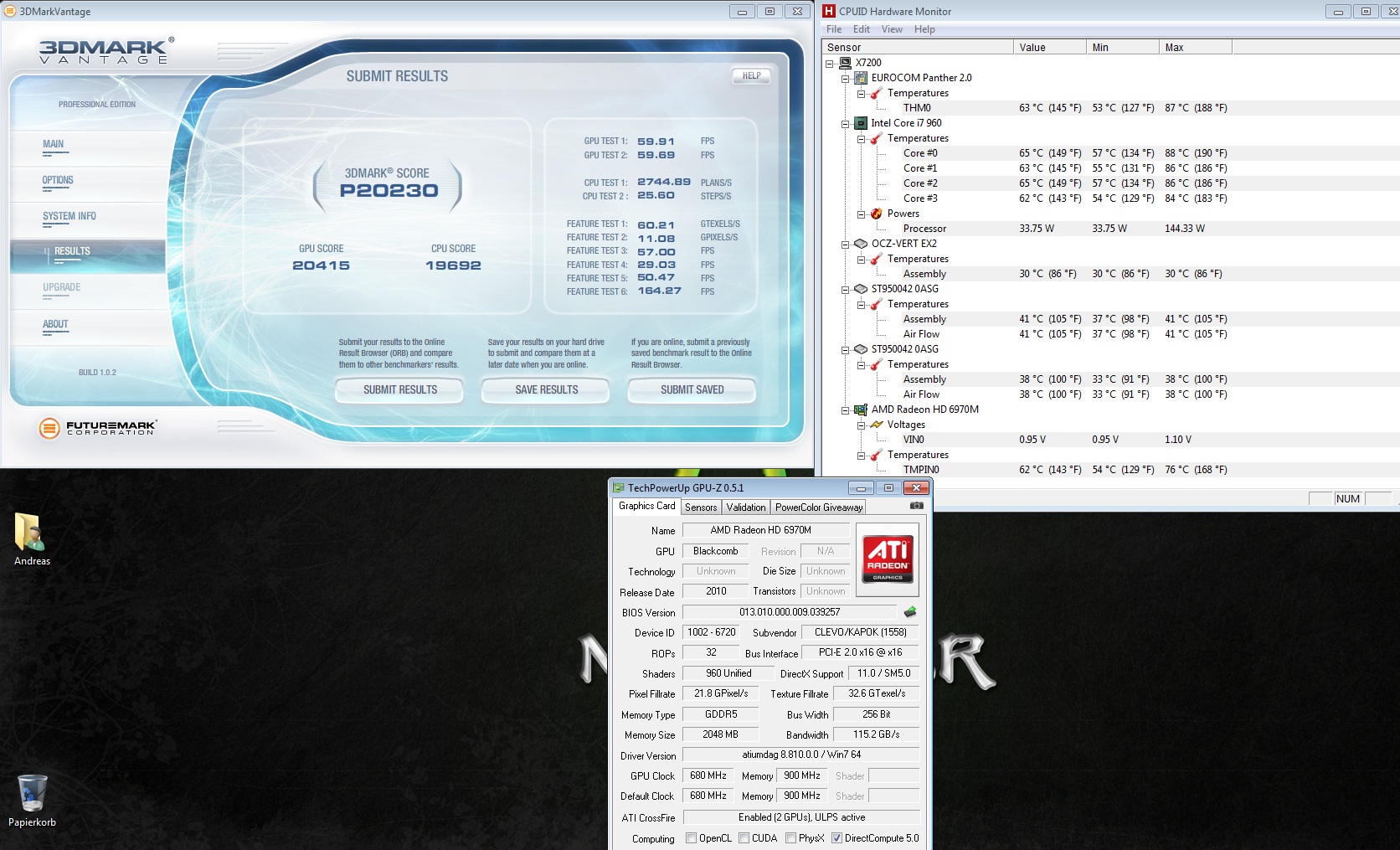Image resolution: width=1400 pixels, height=850 pixels.
Task: Click the Max column header
Action: [1196, 48]
